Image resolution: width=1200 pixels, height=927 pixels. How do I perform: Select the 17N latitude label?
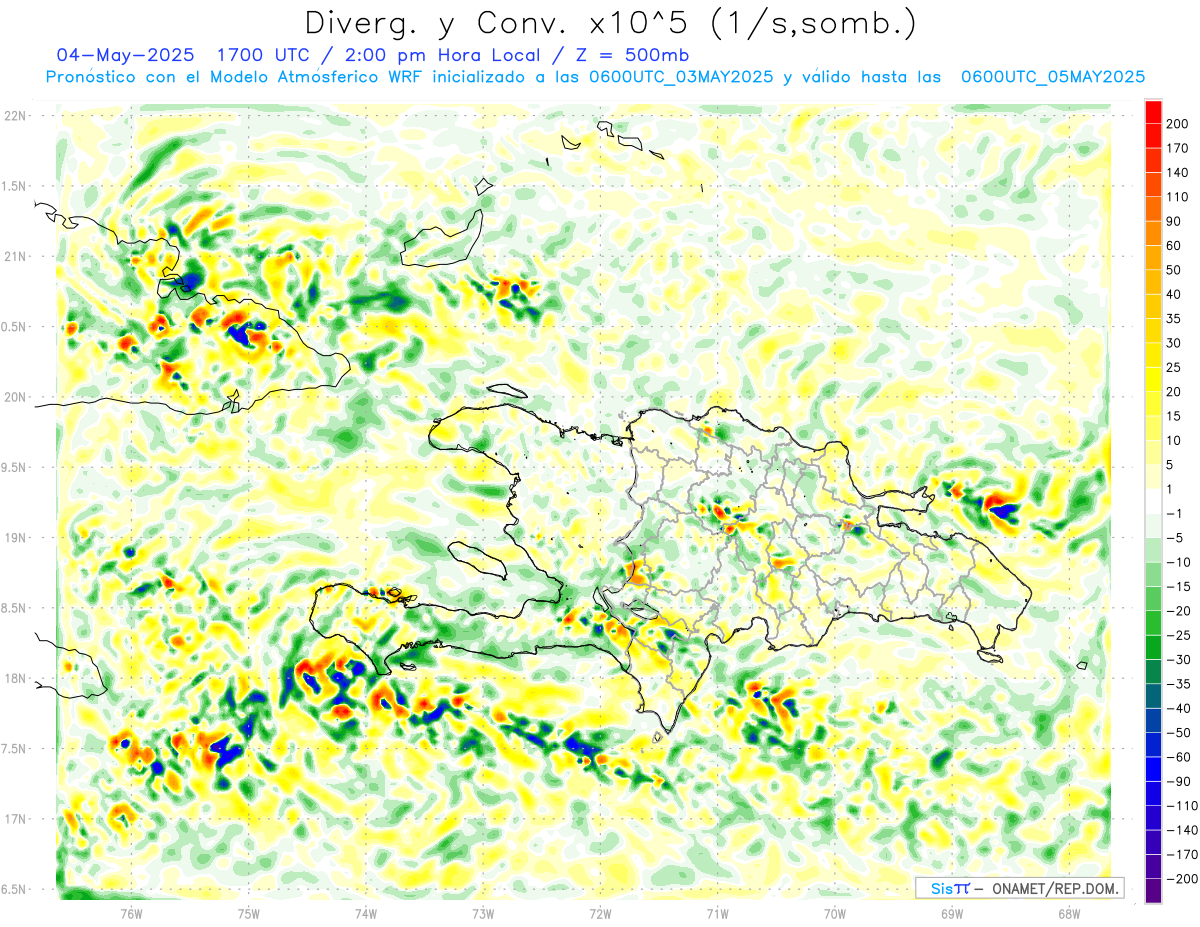click(14, 819)
